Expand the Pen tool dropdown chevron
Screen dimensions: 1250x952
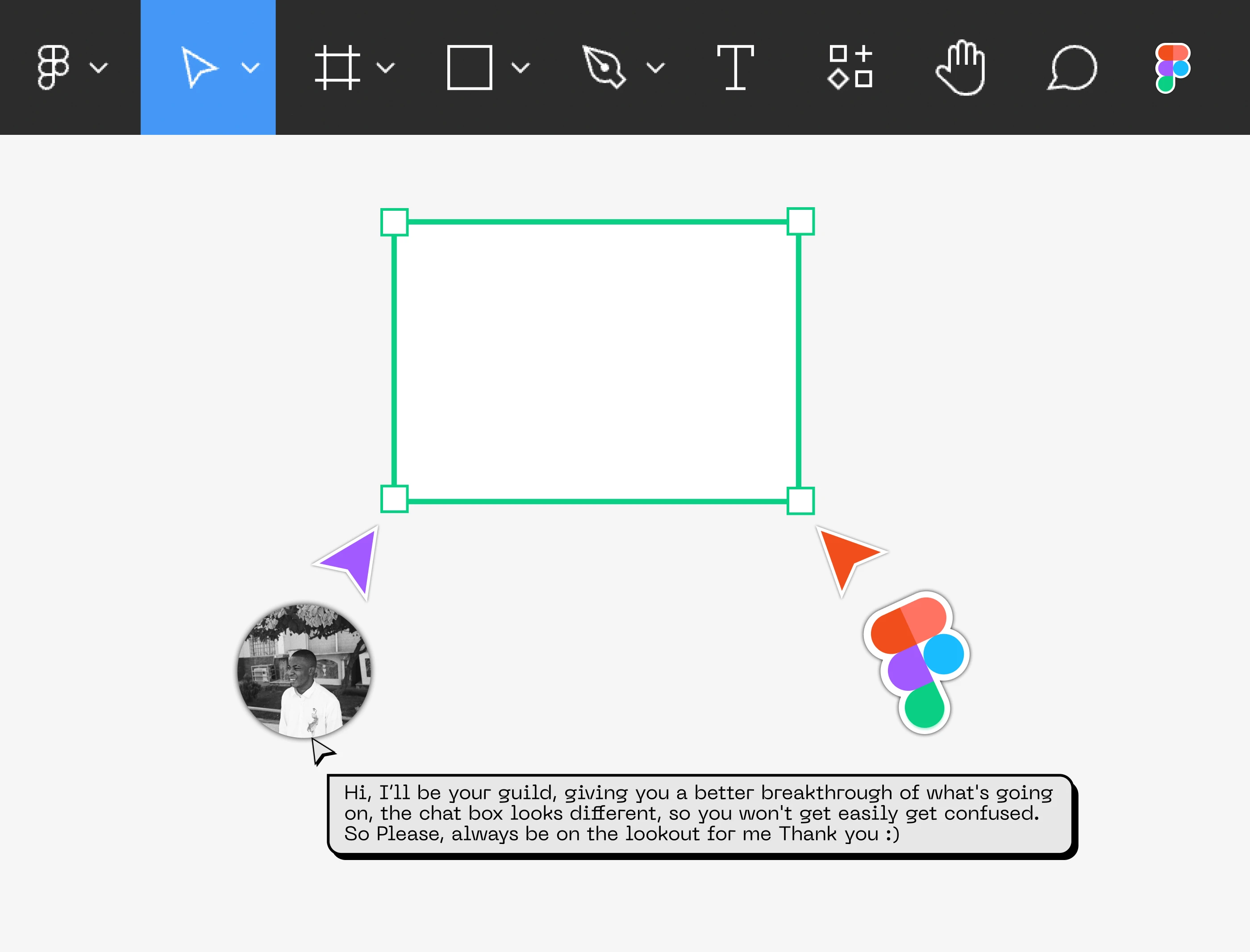point(655,68)
